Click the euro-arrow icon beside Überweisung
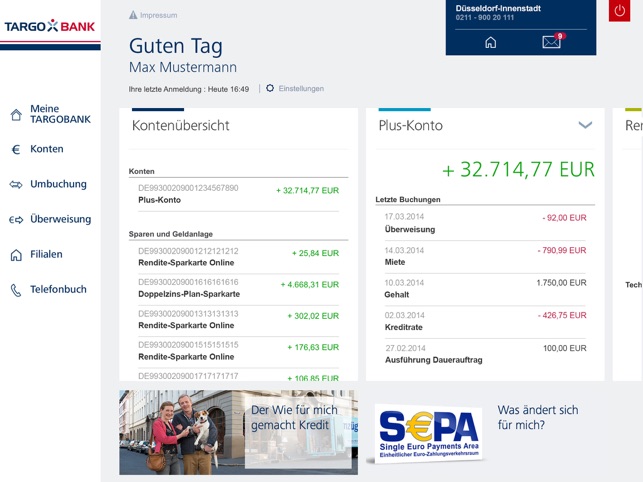This screenshot has height=482, width=643. point(16,220)
